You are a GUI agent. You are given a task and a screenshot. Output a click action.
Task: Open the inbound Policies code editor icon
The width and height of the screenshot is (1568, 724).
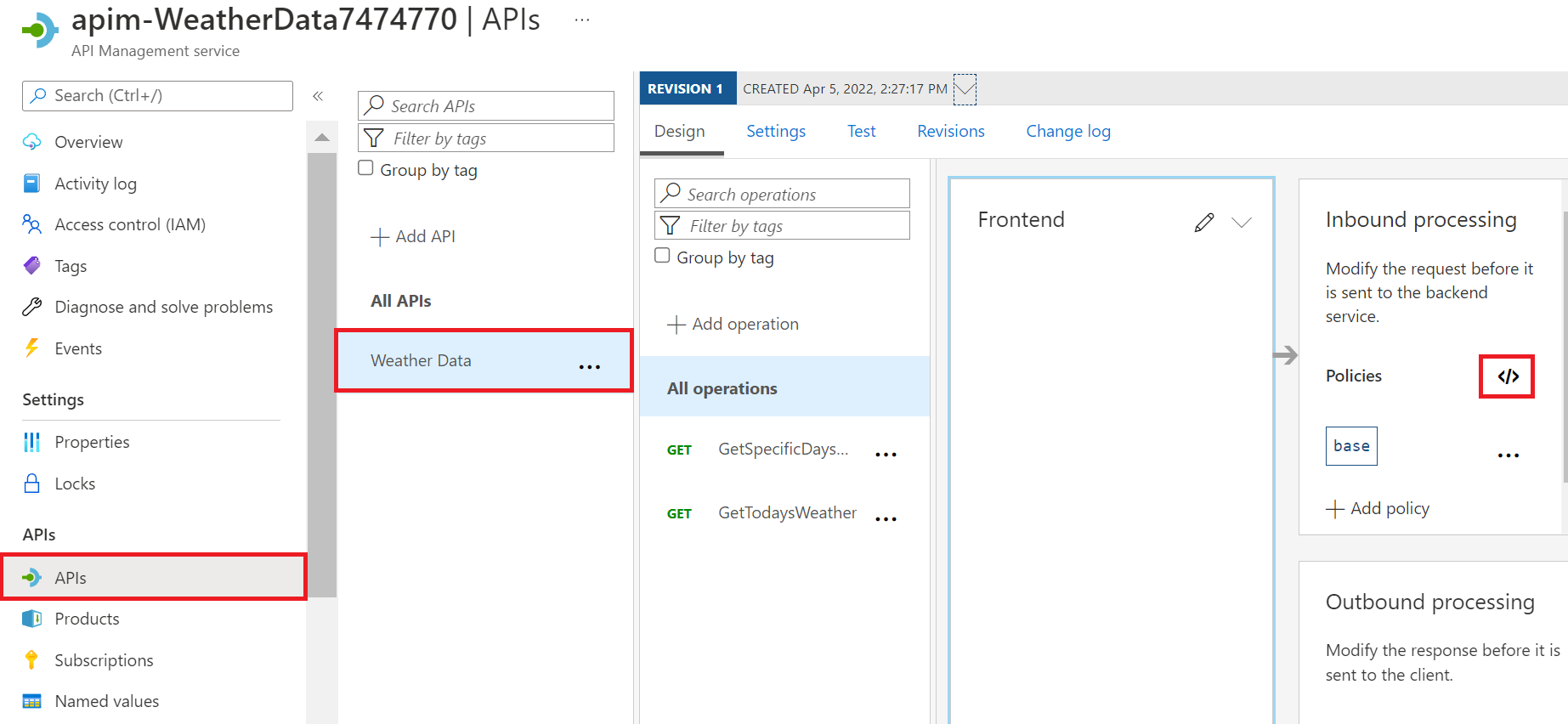point(1508,376)
